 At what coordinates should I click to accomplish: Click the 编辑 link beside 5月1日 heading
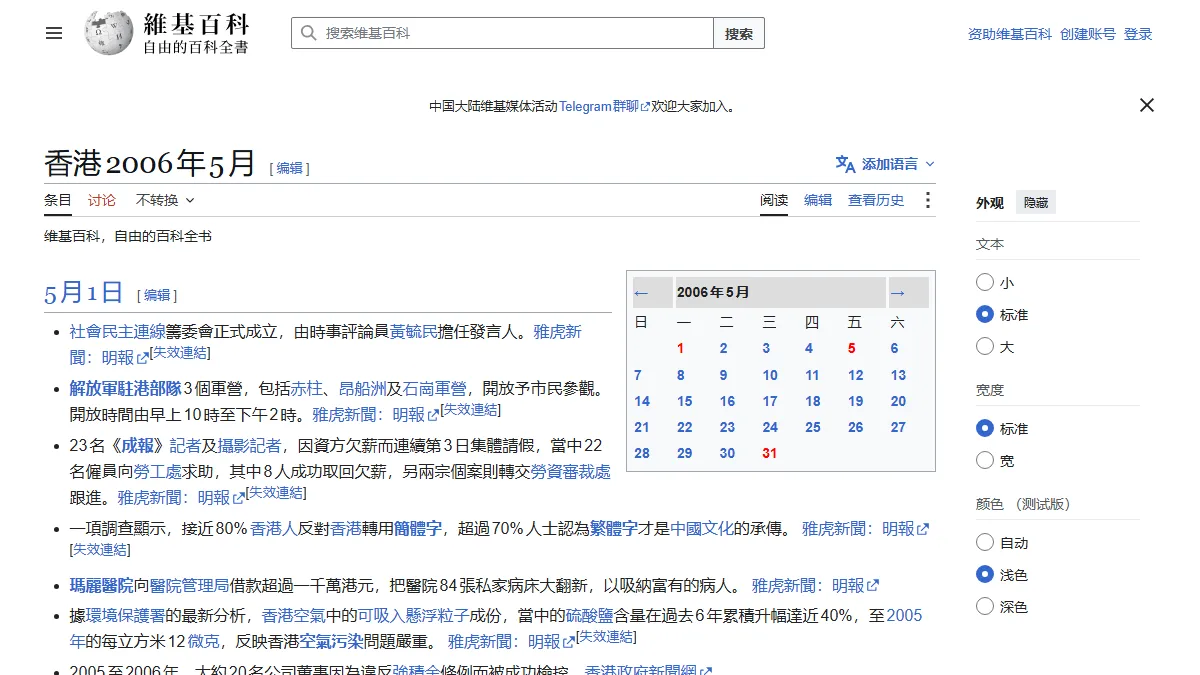[157, 295]
